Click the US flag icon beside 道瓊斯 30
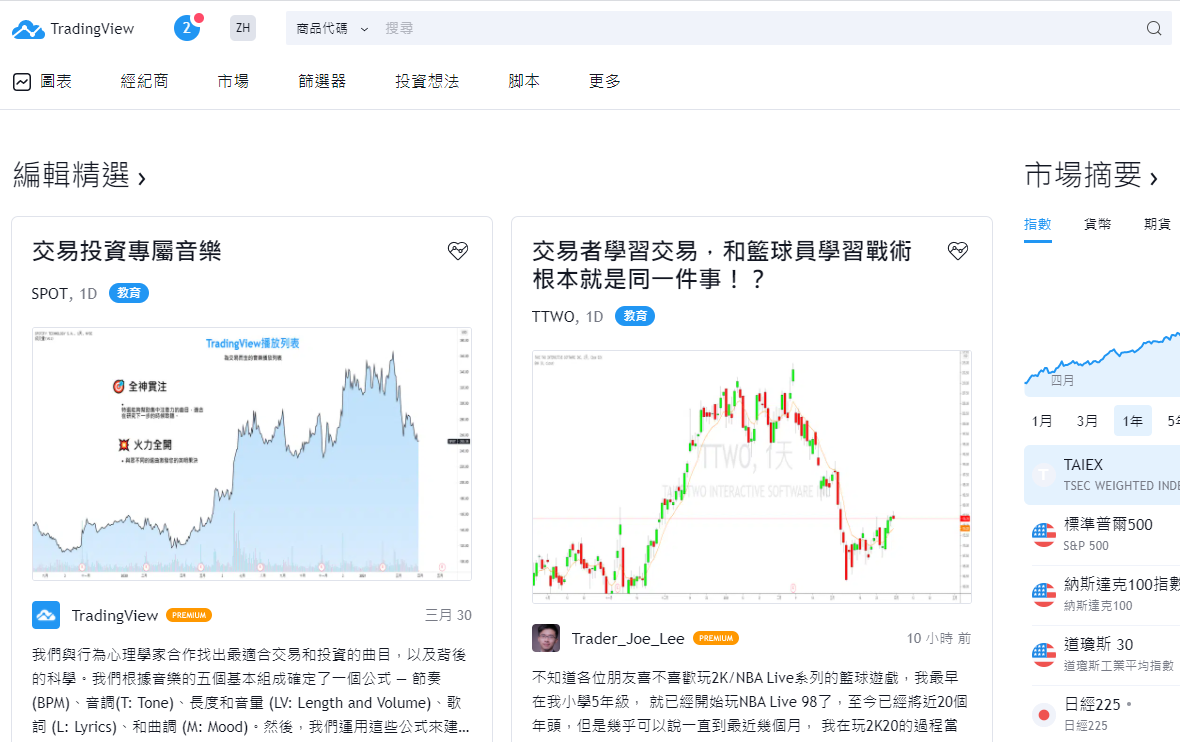 (x=1044, y=655)
